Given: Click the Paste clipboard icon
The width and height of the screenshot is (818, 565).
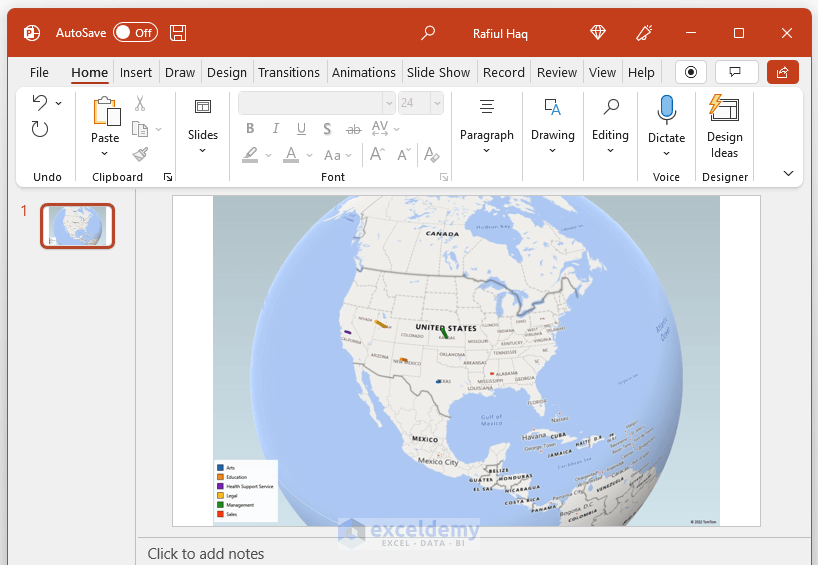Looking at the screenshot, I should pos(106,111).
